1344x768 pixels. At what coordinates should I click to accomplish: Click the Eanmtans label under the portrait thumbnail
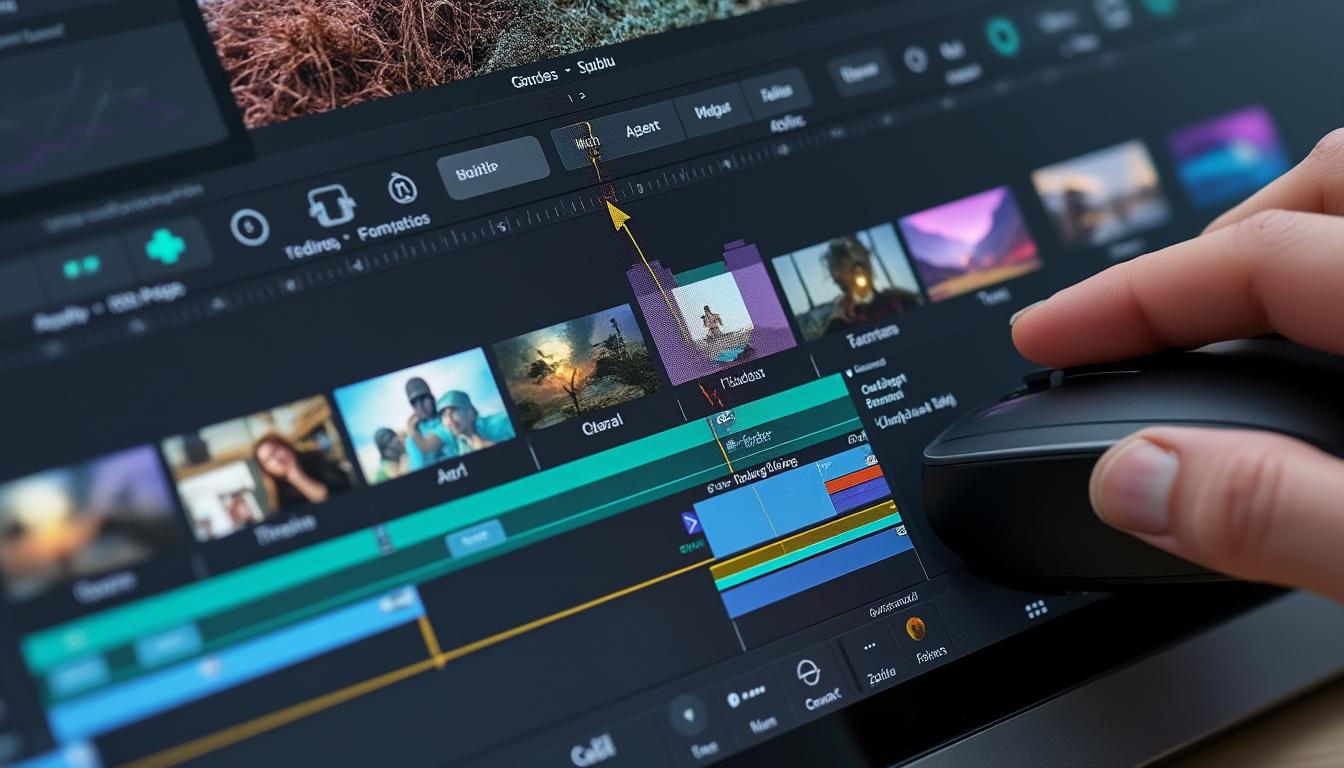point(873,335)
